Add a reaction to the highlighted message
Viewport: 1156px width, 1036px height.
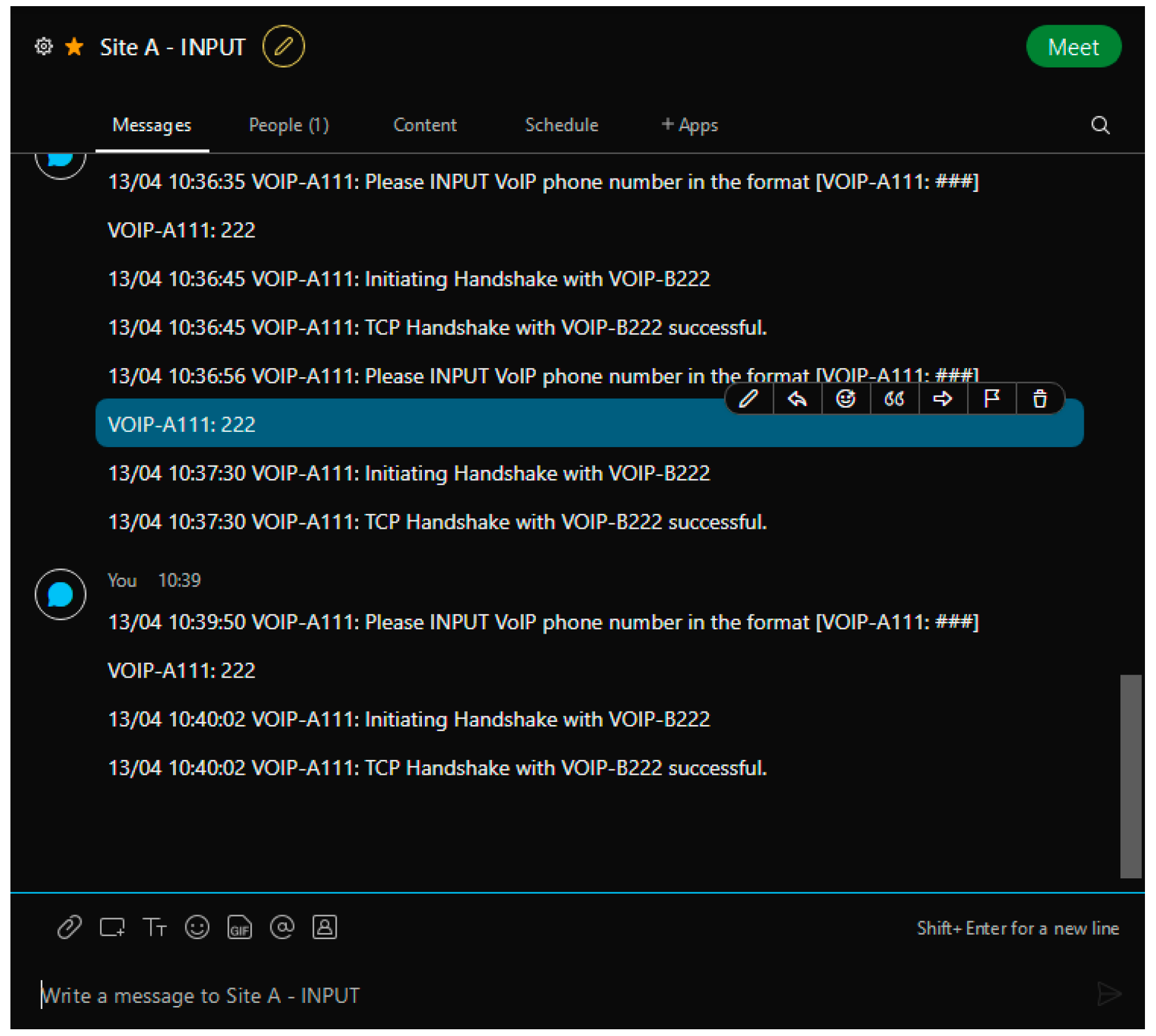point(845,399)
